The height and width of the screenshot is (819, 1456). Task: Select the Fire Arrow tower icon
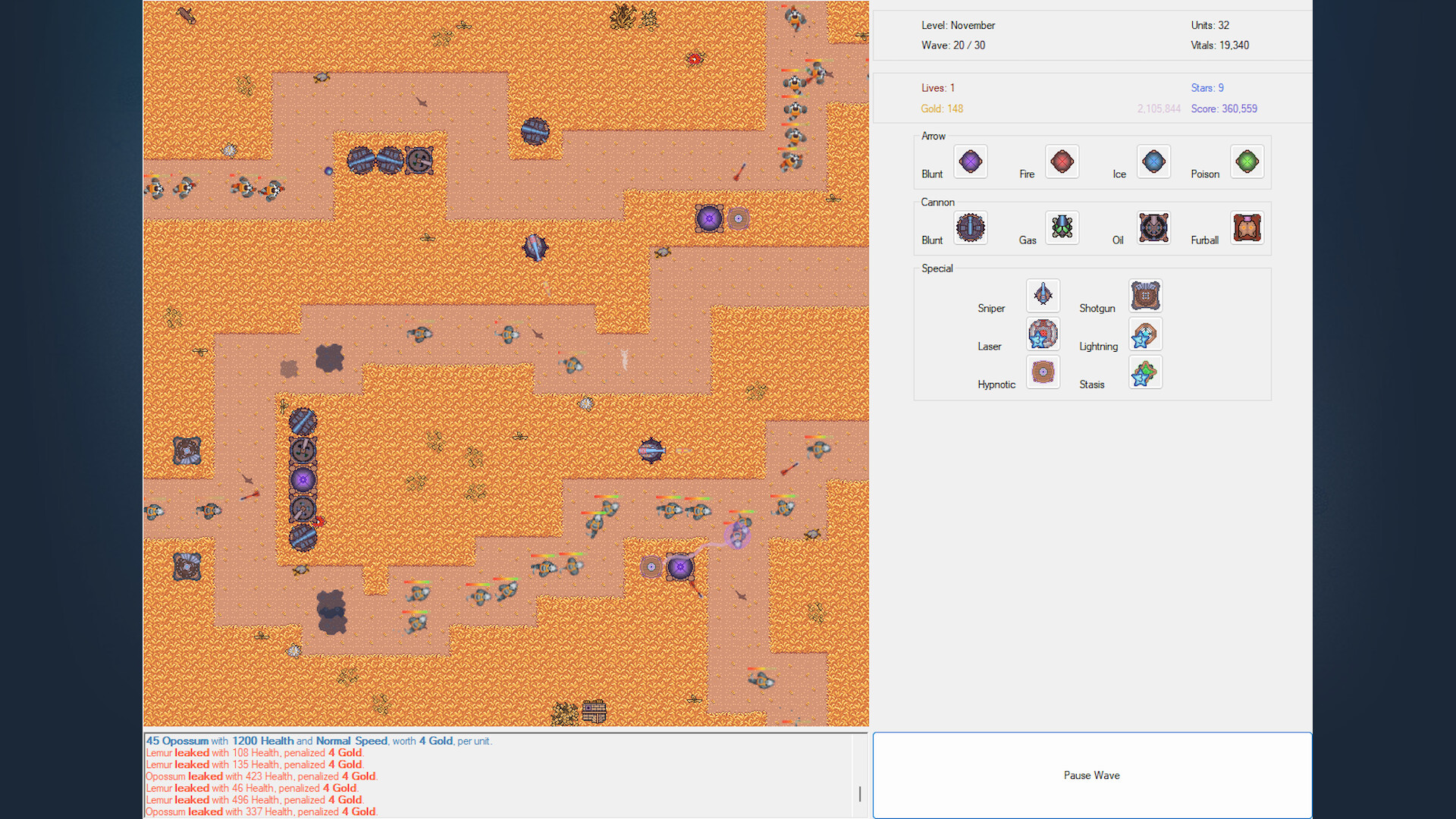[1062, 162]
